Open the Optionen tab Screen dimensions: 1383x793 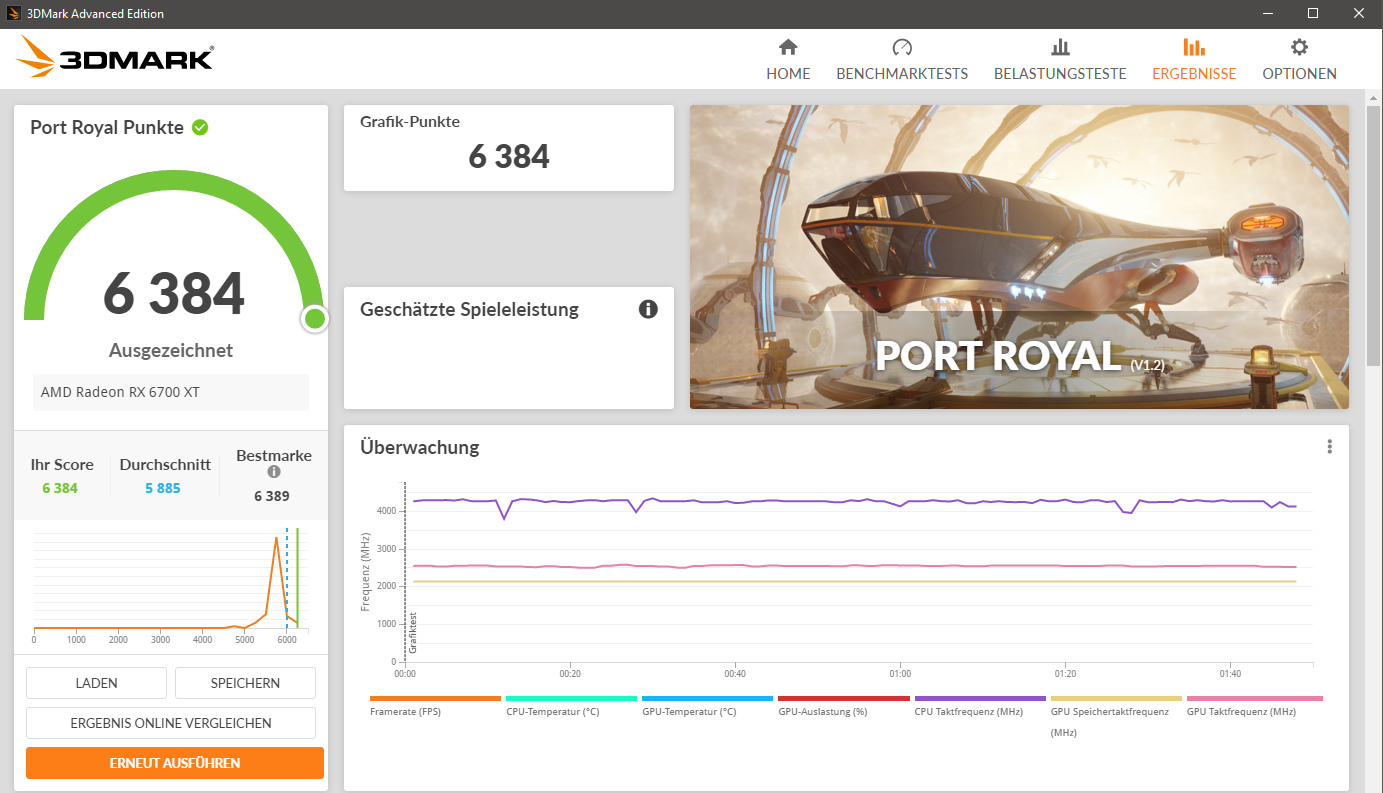coord(1299,60)
